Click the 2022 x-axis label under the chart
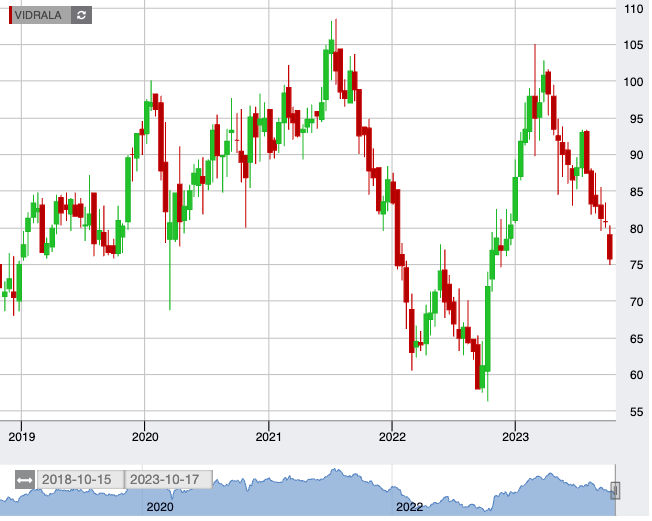Image resolution: width=652 pixels, height=521 pixels. point(392,437)
